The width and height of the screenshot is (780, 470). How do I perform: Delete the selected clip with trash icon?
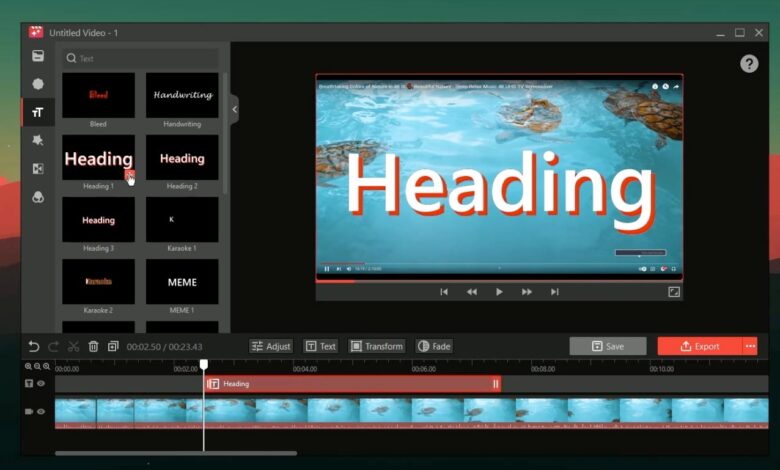coord(93,346)
